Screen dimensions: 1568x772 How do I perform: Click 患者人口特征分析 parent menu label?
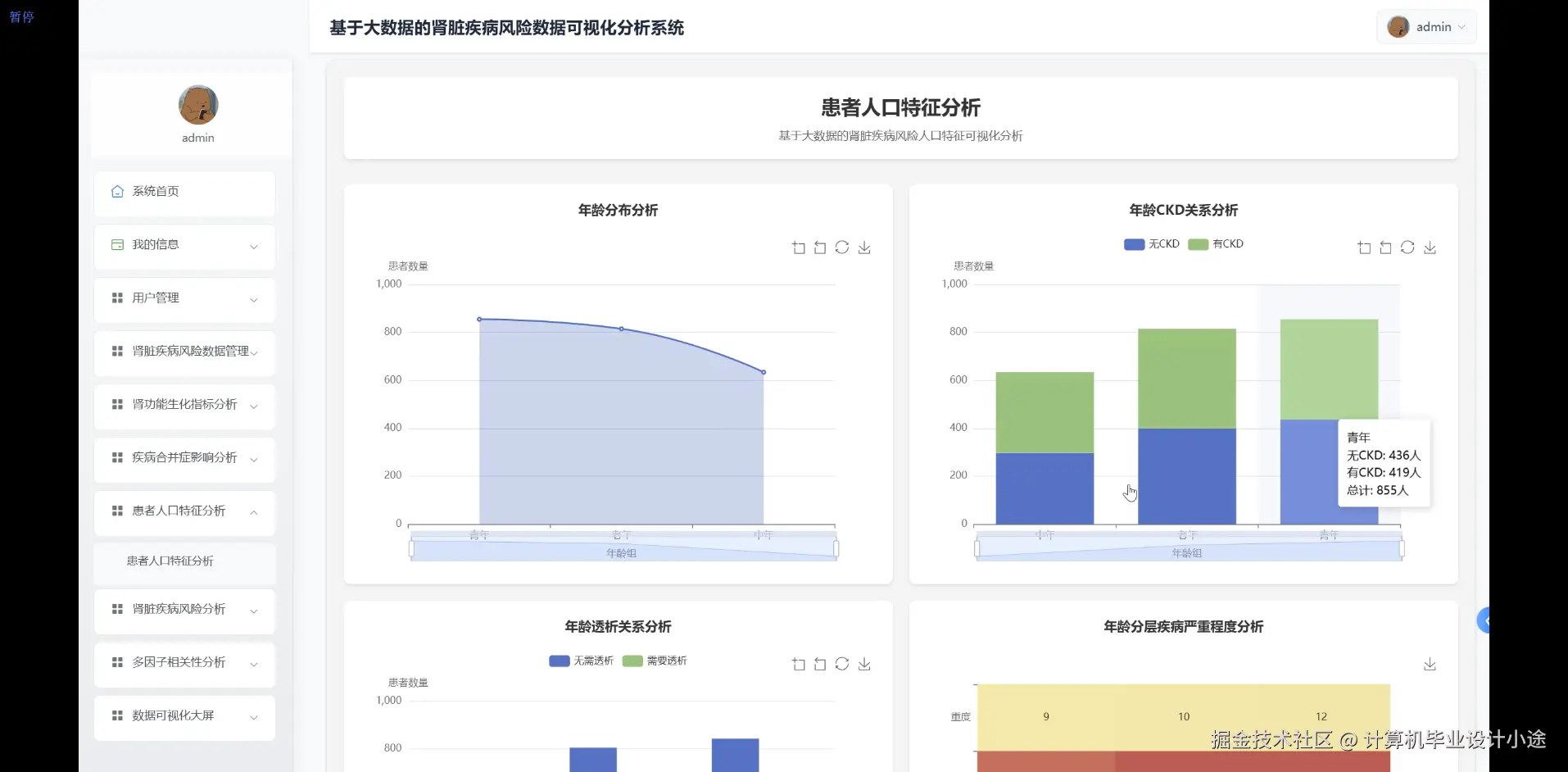(179, 511)
